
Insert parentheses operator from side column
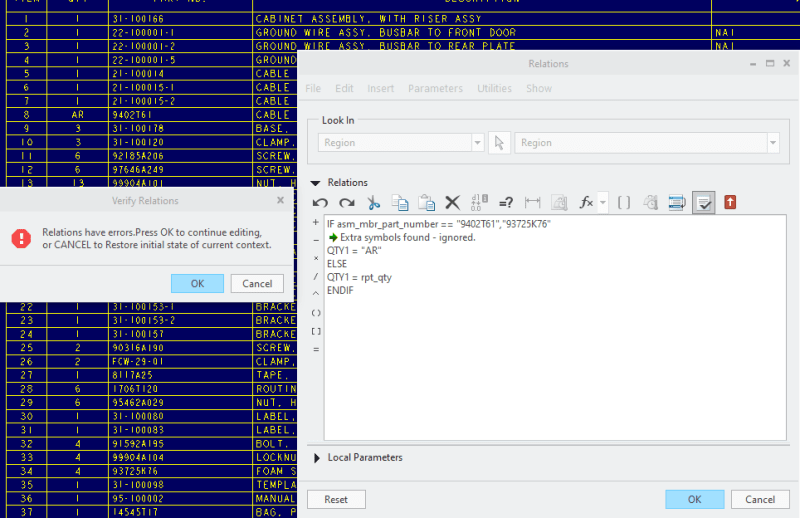(316, 313)
